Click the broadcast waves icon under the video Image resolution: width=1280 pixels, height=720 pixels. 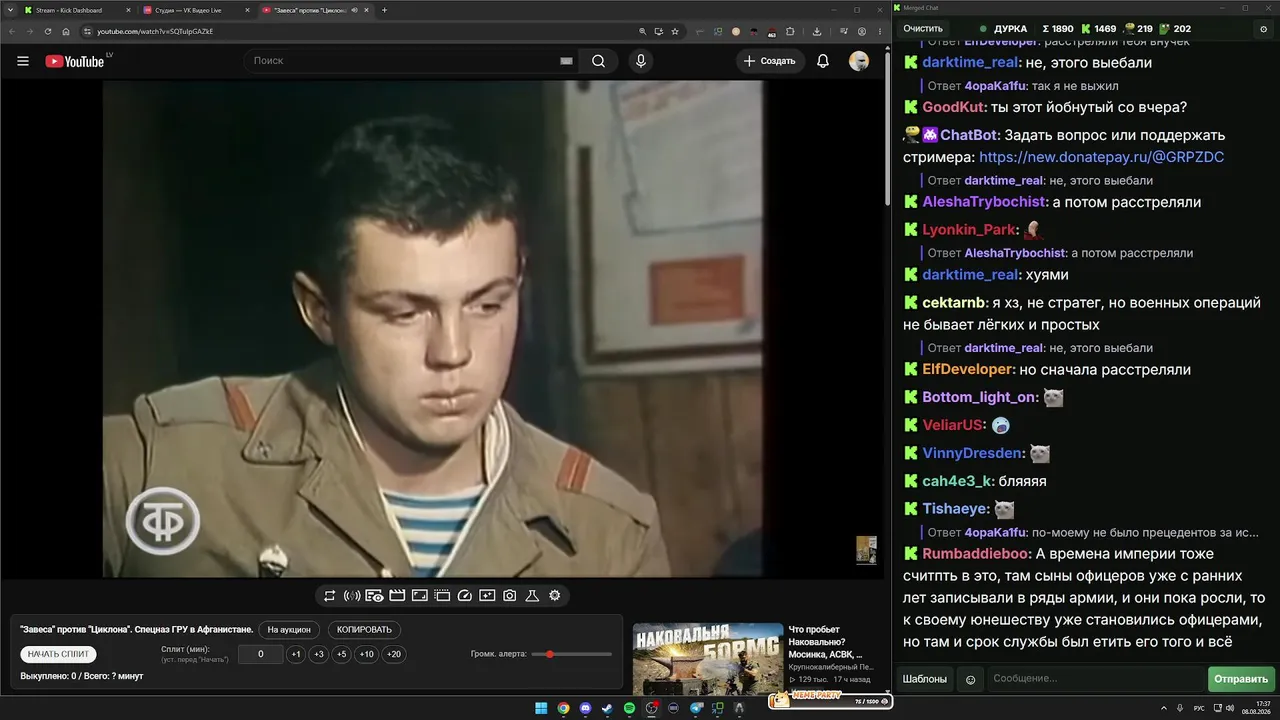pyautogui.click(x=352, y=596)
